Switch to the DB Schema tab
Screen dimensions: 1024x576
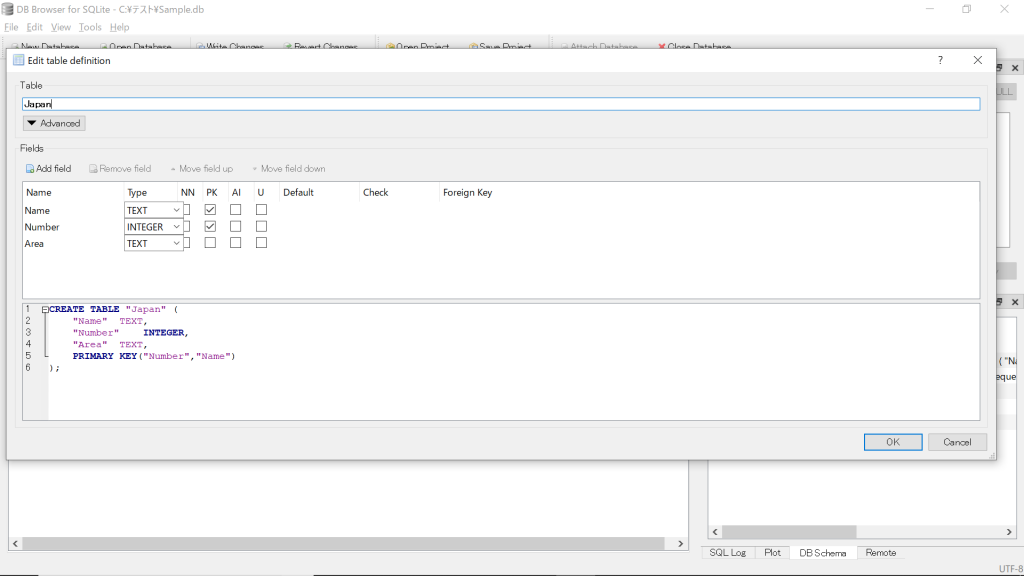tap(823, 552)
